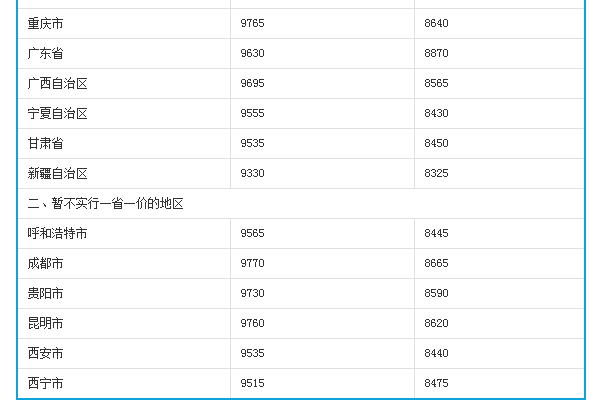Click the 8475 value for 西宁市
The height and width of the screenshot is (410, 602).
436,383
